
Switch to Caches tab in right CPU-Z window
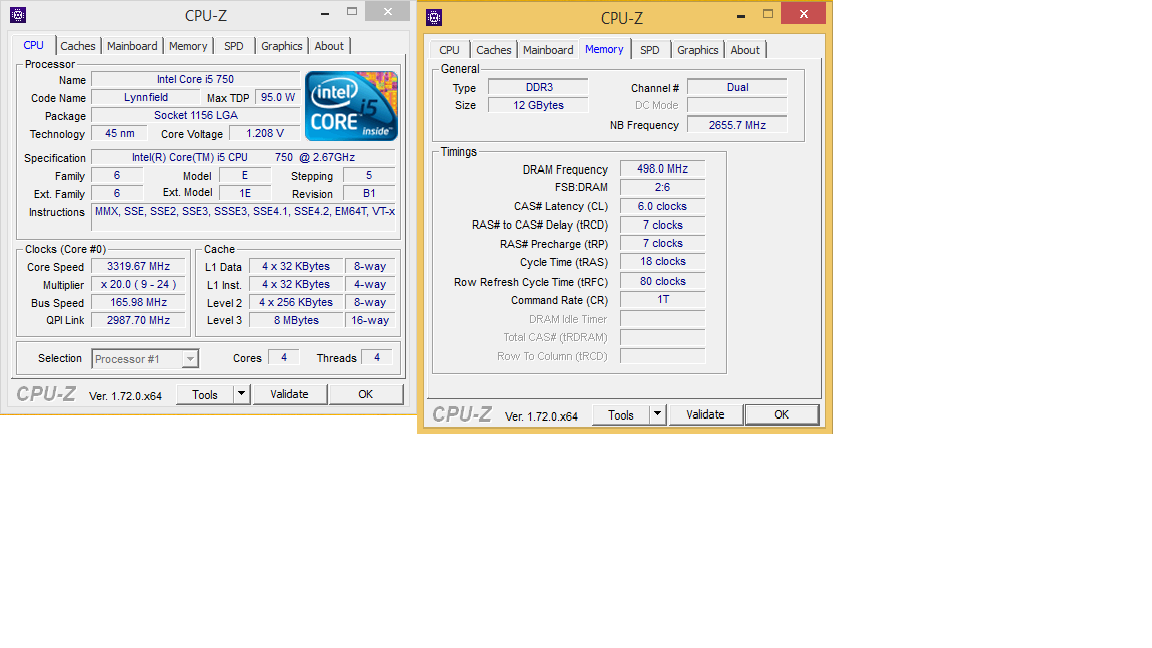coord(494,50)
